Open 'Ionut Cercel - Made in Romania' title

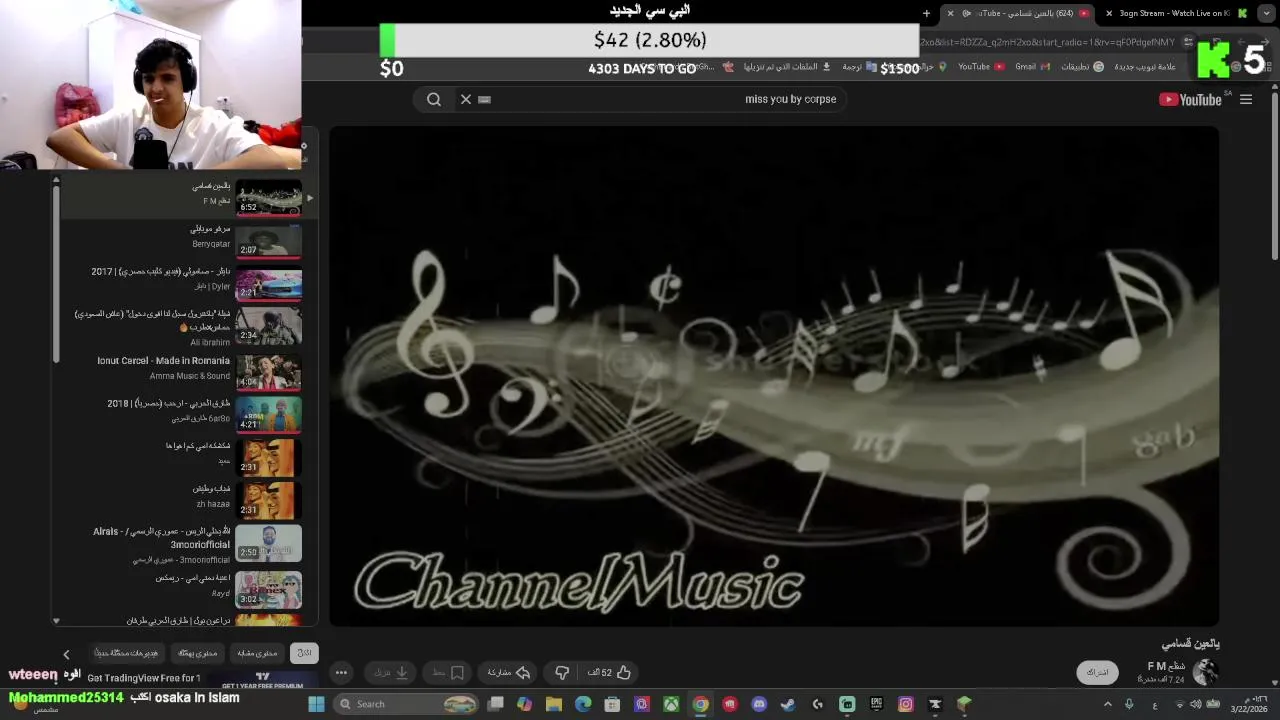pyautogui.click(x=163, y=361)
